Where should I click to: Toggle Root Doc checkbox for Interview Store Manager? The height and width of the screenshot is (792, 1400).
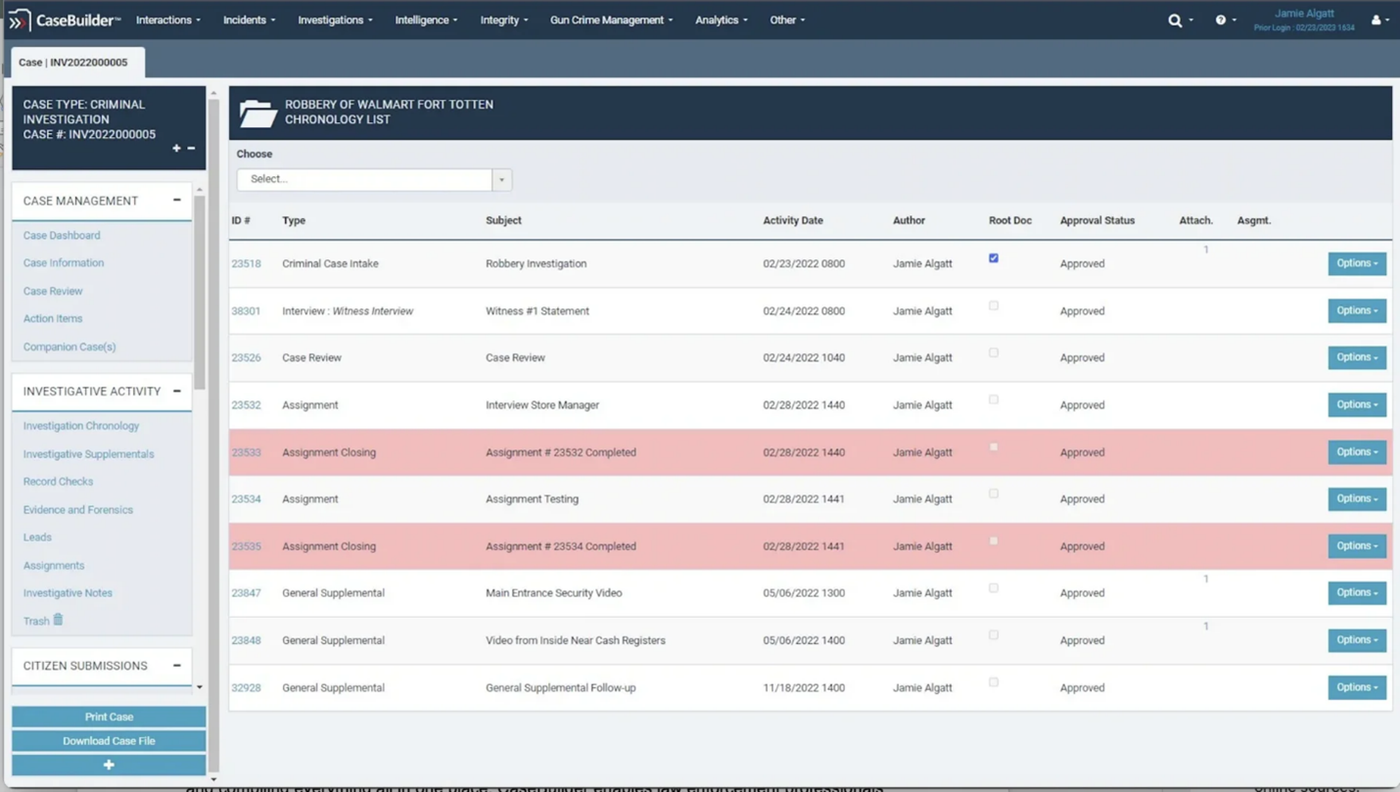pos(993,399)
